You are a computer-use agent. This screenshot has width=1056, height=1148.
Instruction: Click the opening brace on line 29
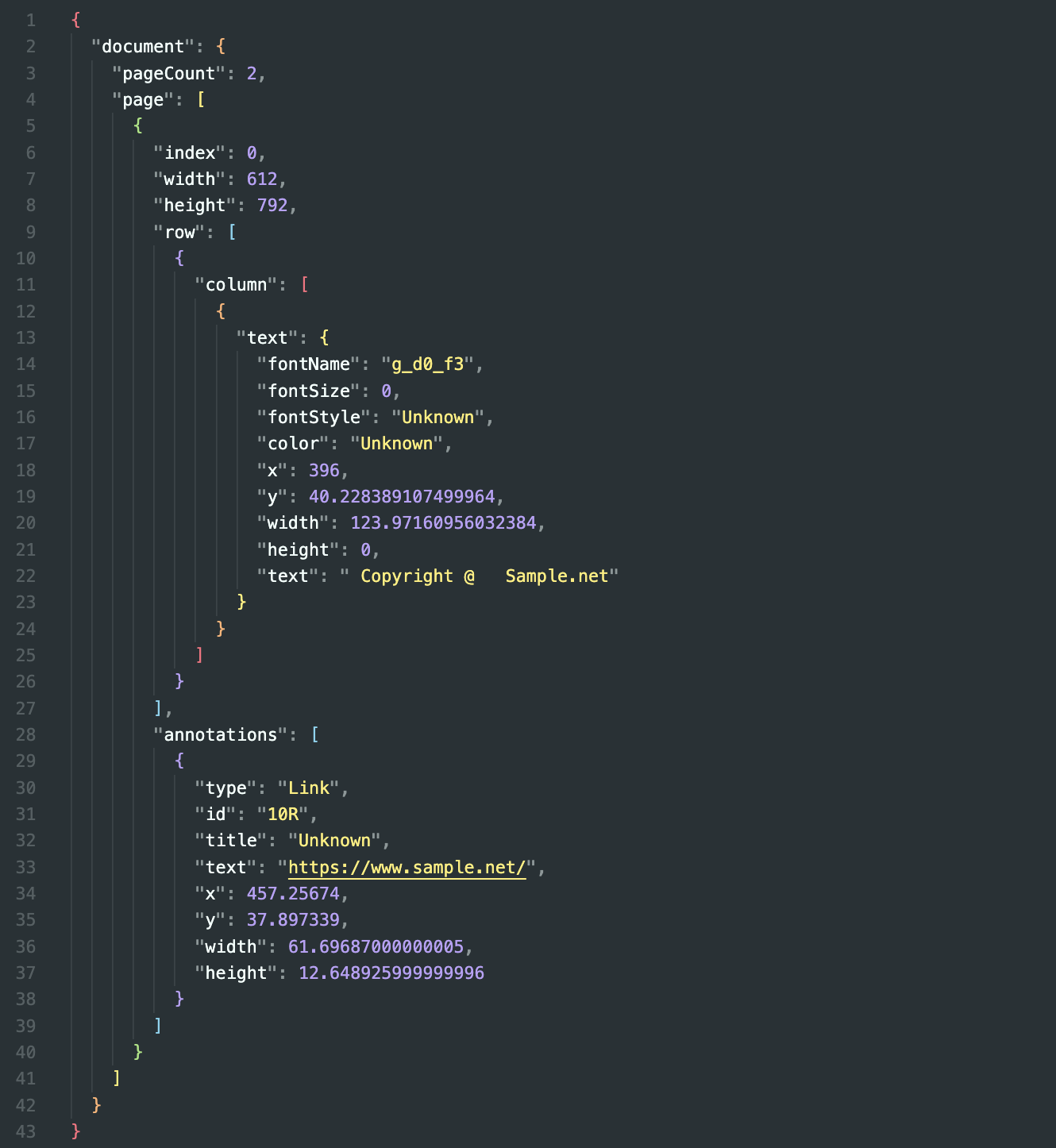pyautogui.click(x=179, y=761)
